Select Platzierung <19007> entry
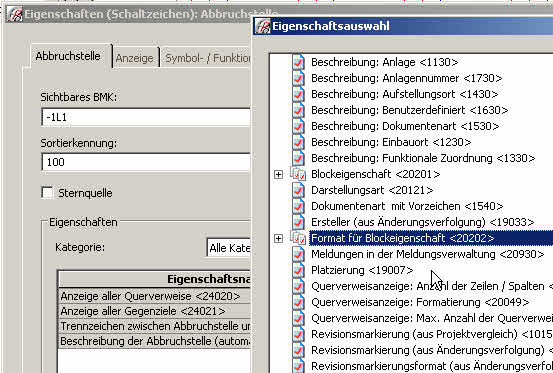 pos(362,270)
